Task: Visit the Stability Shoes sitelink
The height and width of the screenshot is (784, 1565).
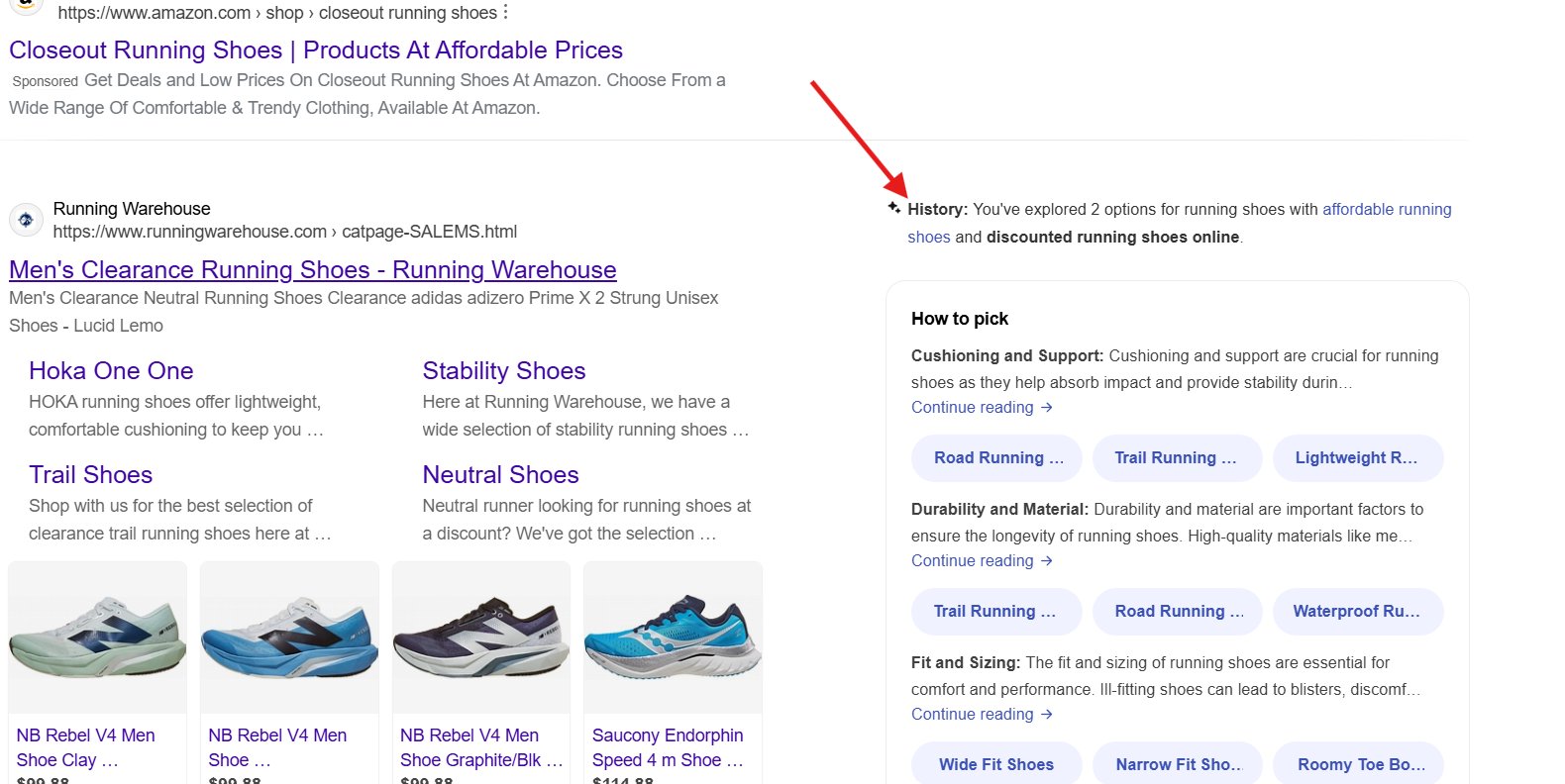Action: pos(504,370)
